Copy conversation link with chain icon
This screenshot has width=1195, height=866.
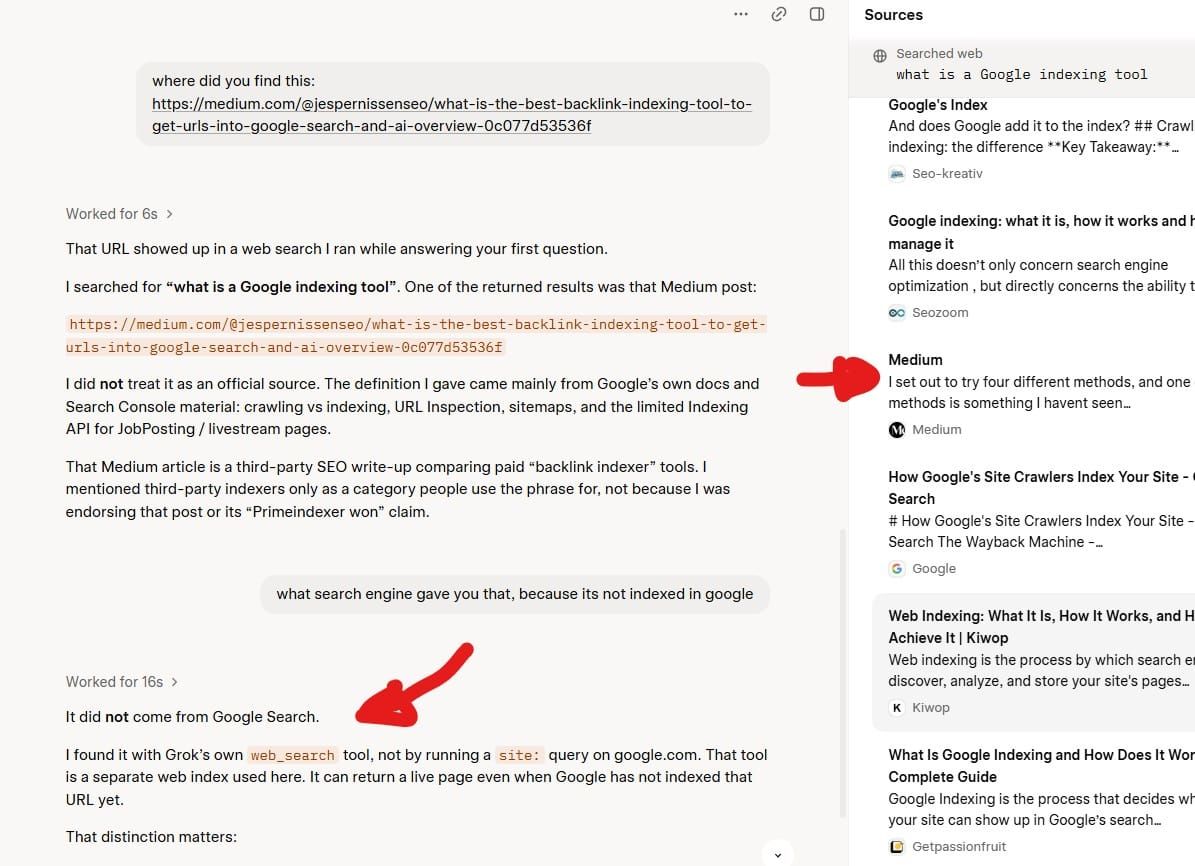pos(779,14)
